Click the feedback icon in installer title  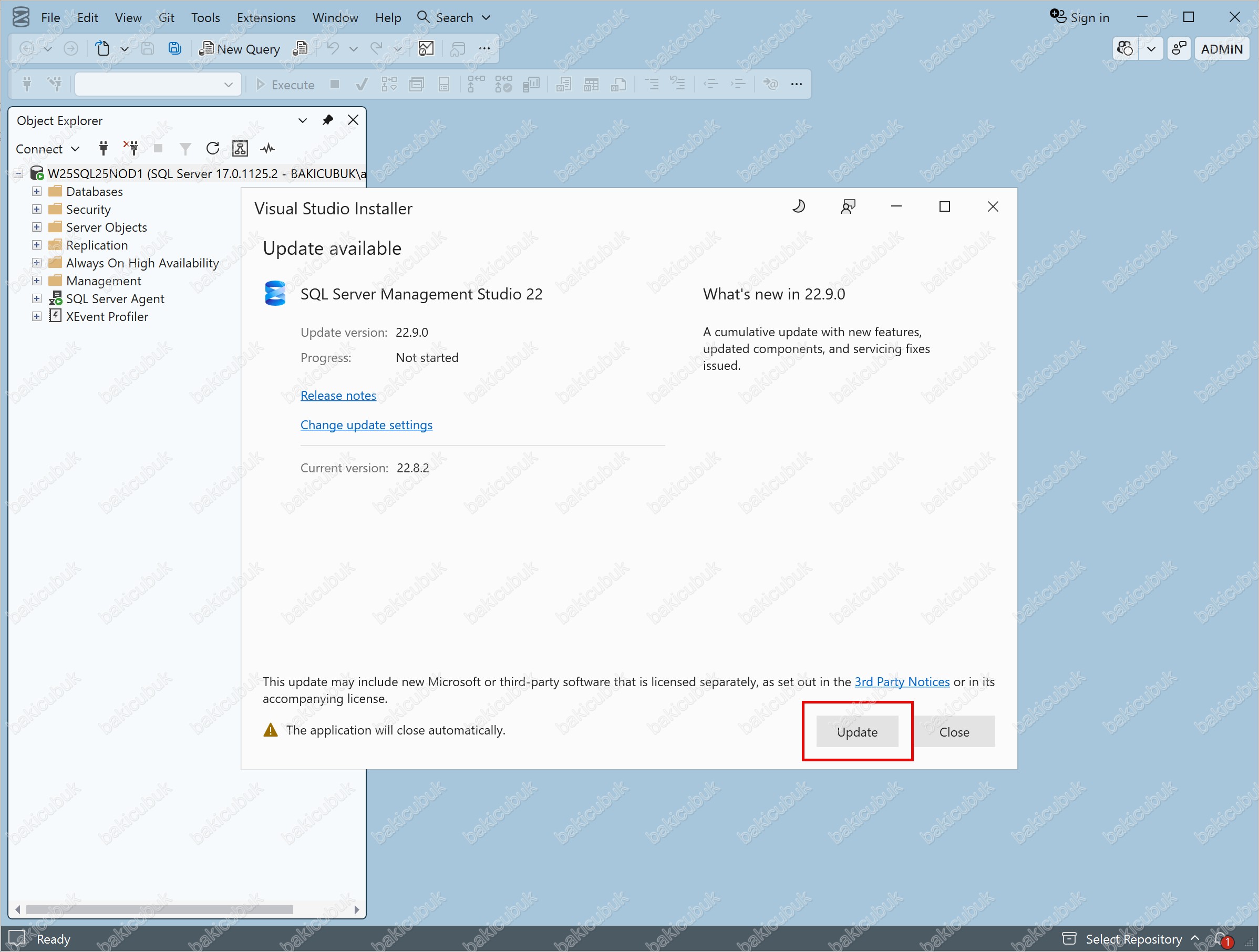(x=848, y=206)
